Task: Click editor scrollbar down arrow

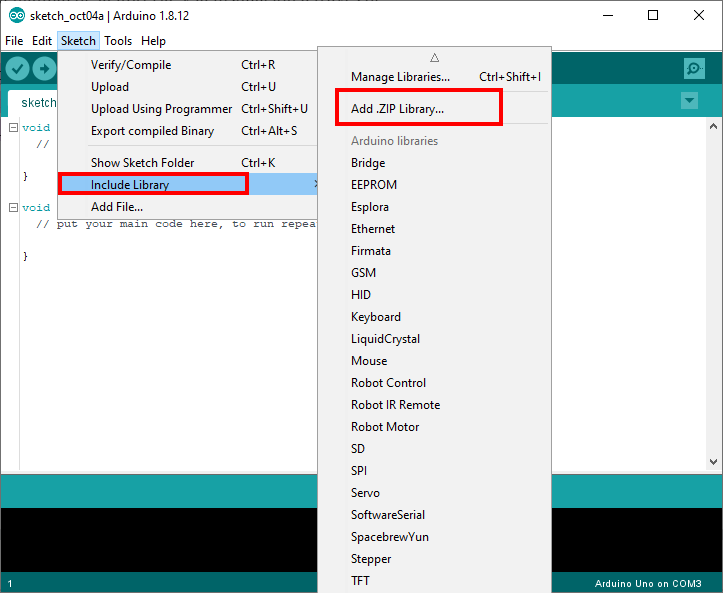Action: [x=713, y=462]
